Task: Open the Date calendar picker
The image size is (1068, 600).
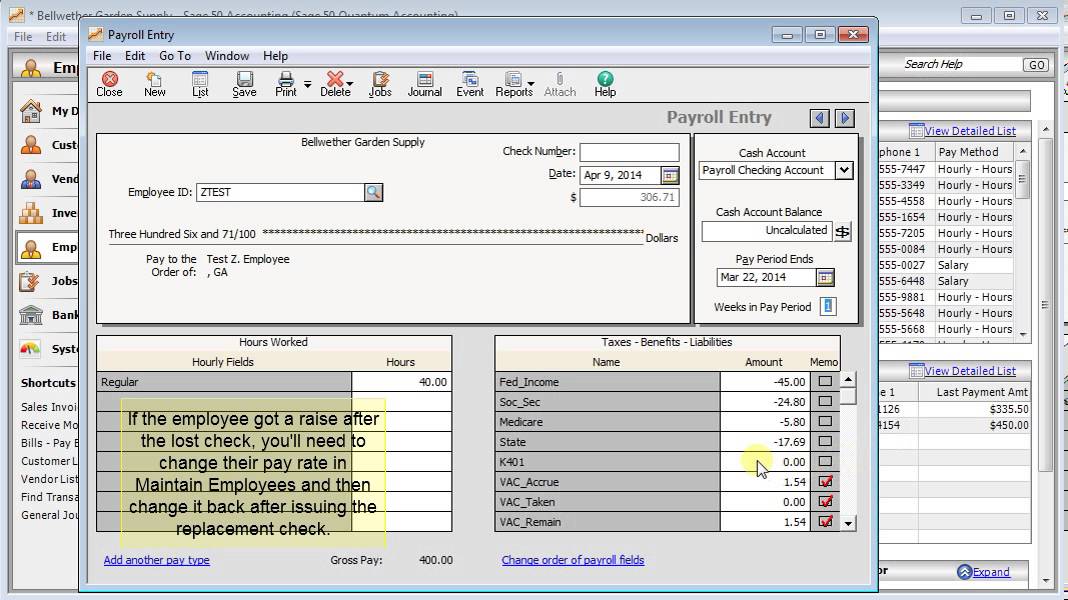Action: pyautogui.click(x=670, y=176)
